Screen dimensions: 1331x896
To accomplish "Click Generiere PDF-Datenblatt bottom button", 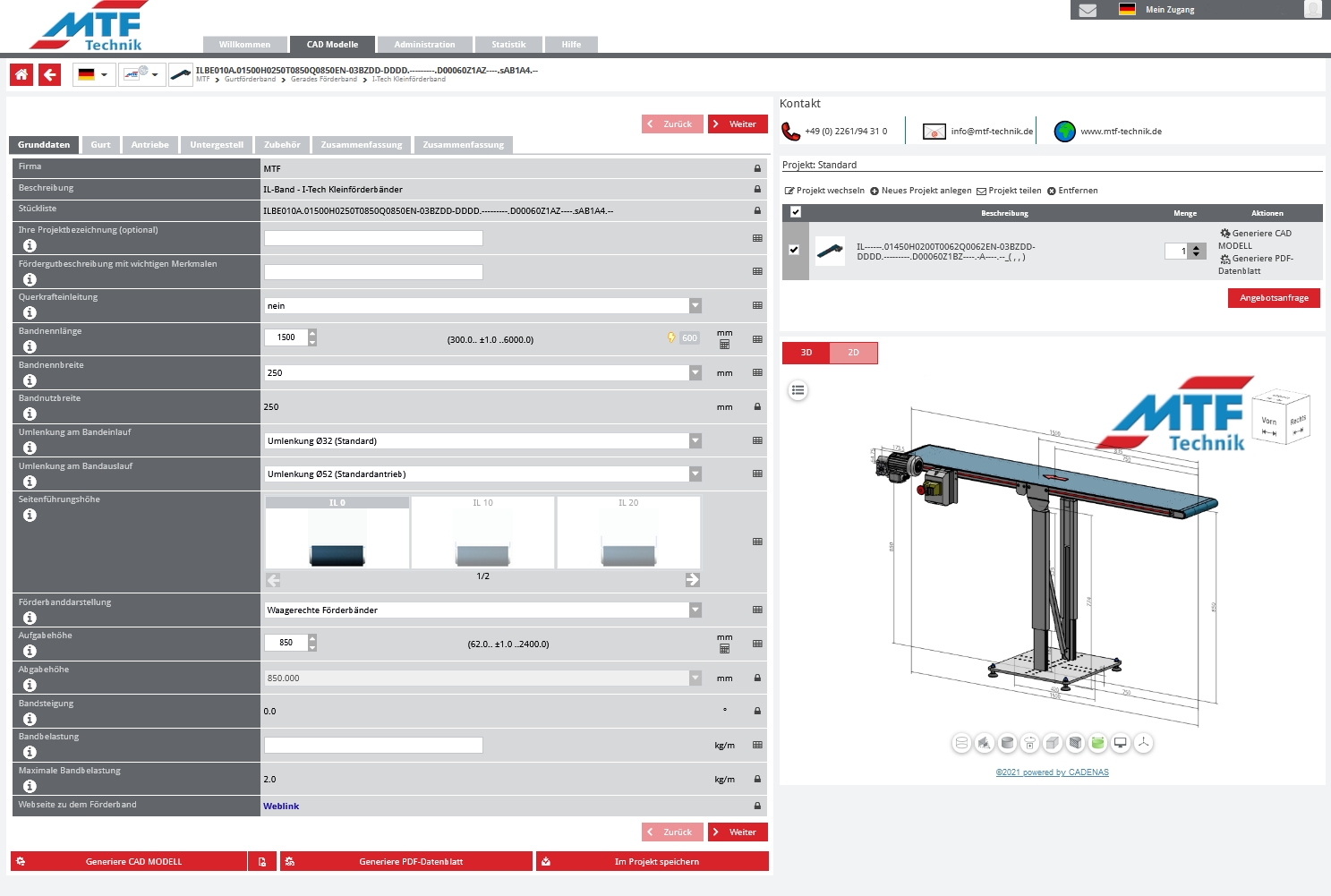I will click(406, 861).
